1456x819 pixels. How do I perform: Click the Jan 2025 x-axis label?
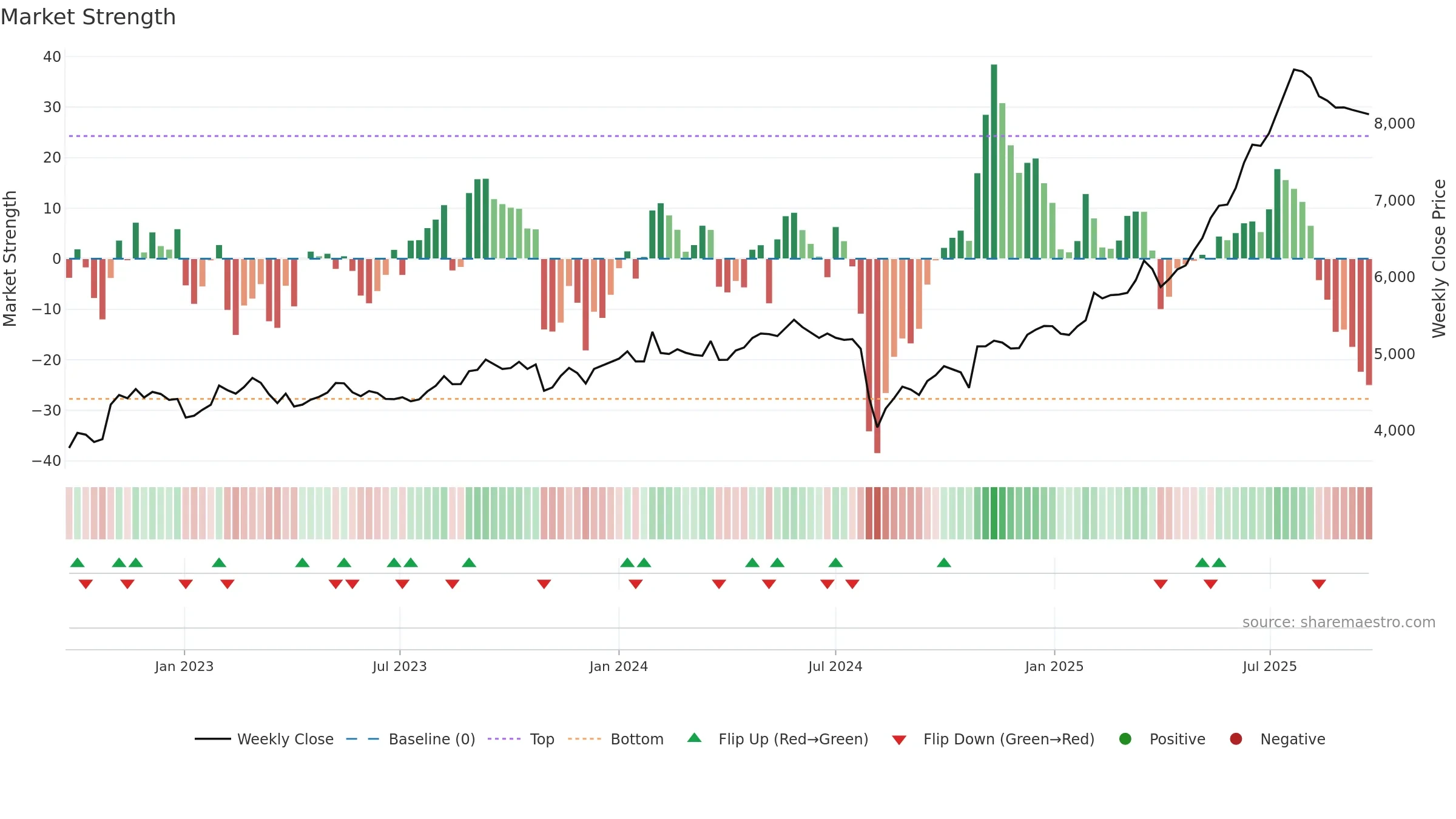pyautogui.click(x=1054, y=666)
